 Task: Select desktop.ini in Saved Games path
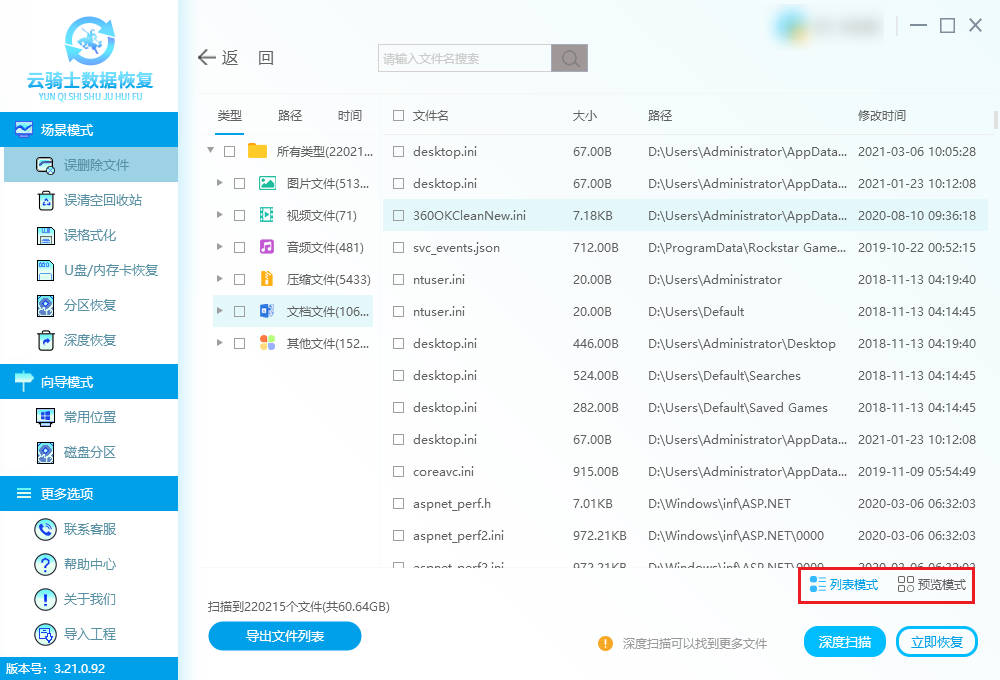point(686,408)
